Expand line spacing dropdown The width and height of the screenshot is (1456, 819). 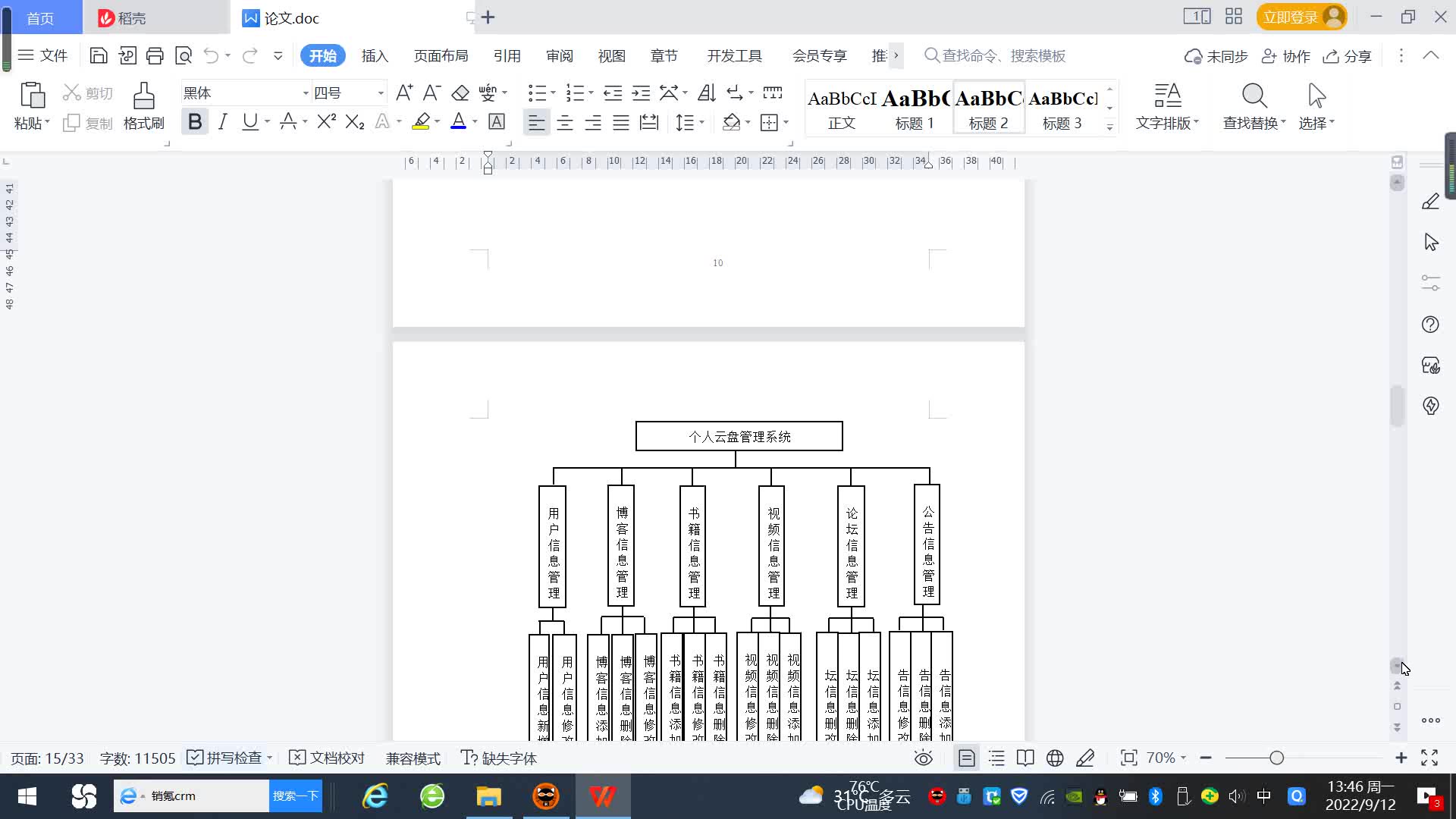tap(702, 122)
